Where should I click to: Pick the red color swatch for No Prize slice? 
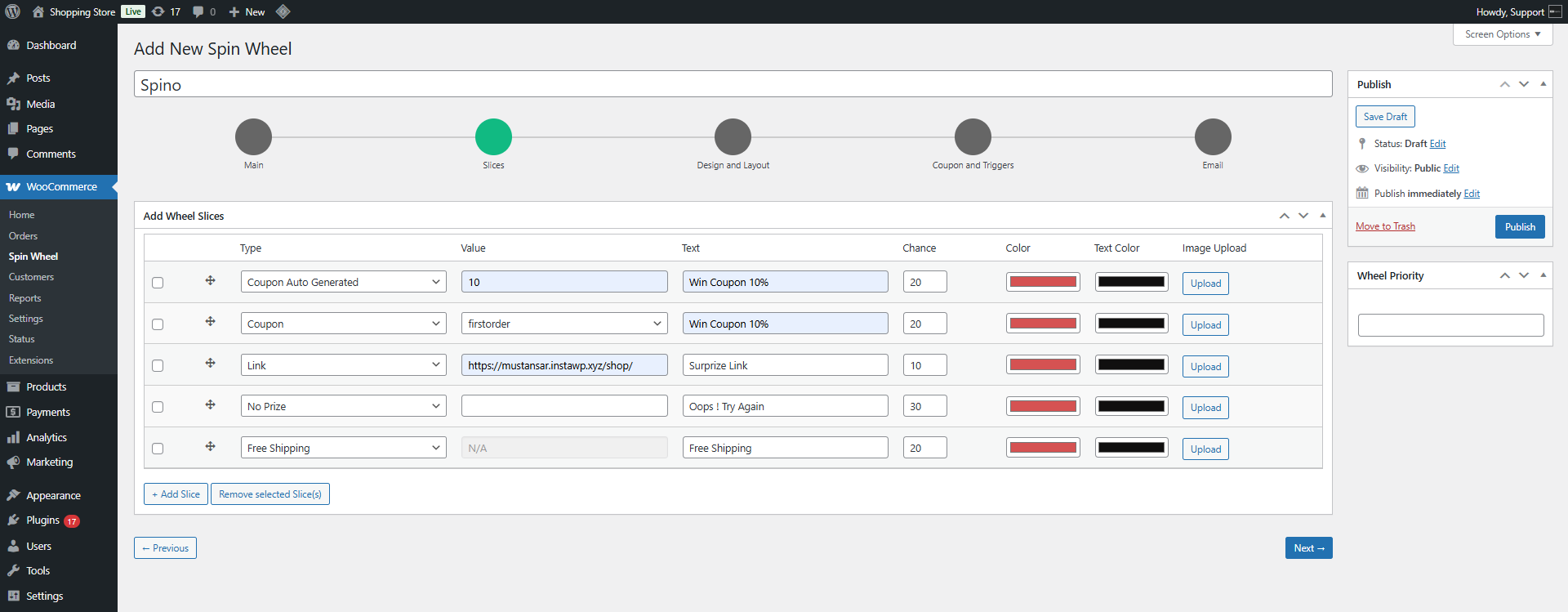(1043, 406)
